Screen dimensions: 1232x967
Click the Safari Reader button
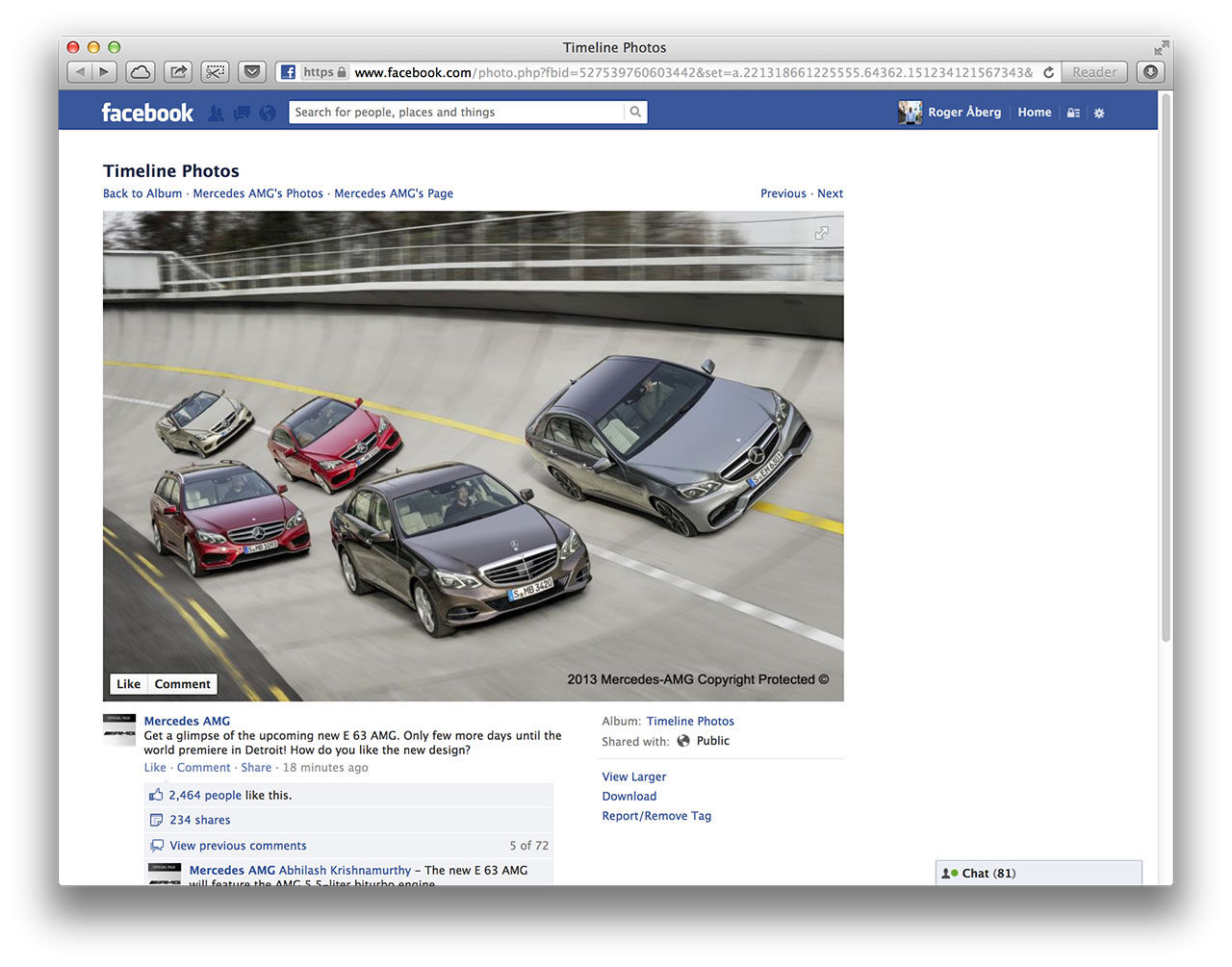(x=1094, y=72)
